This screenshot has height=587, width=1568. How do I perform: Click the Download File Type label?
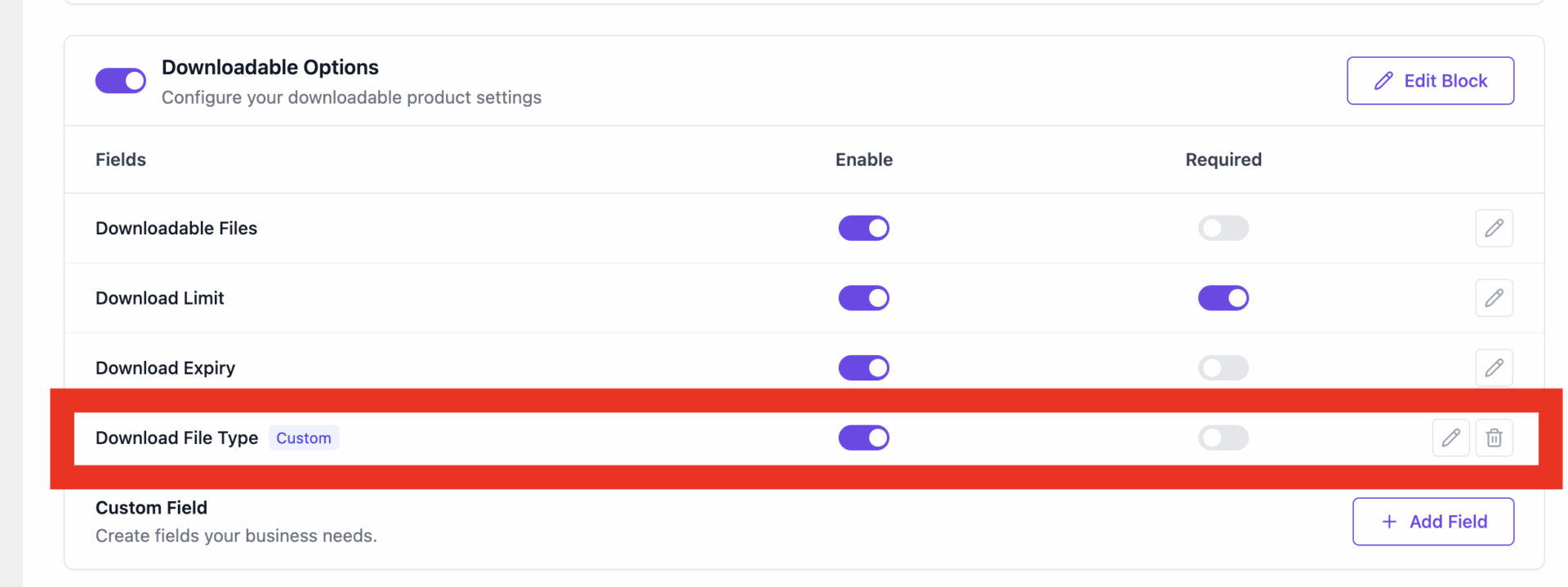point(176,438)
